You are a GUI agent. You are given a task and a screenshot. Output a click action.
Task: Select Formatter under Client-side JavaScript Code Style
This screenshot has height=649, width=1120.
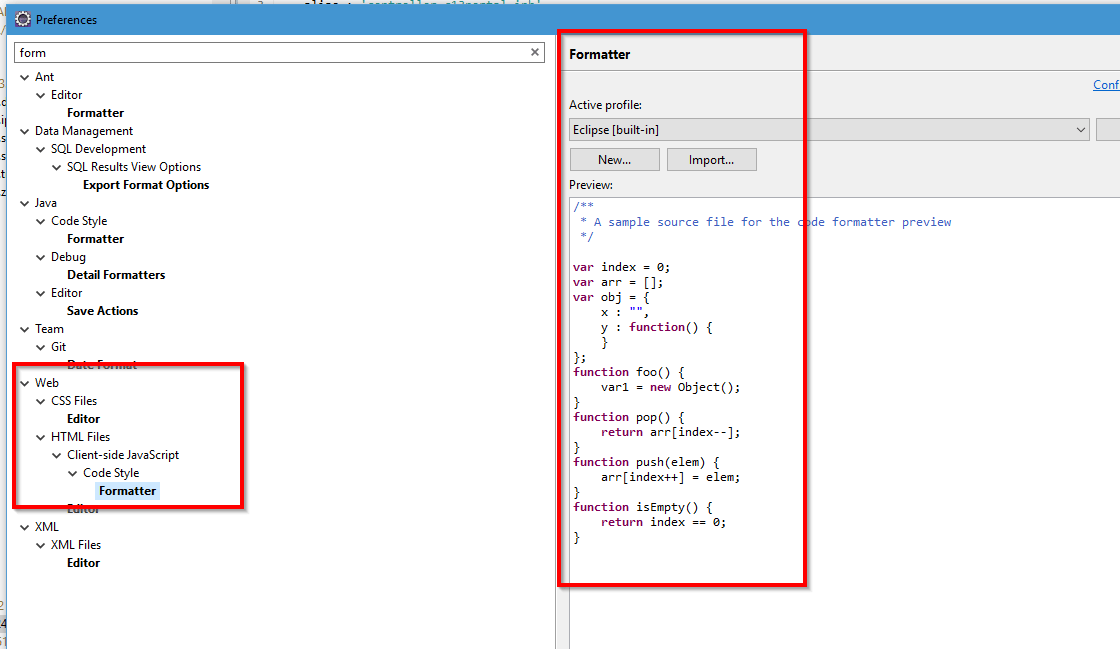[127, 490]
